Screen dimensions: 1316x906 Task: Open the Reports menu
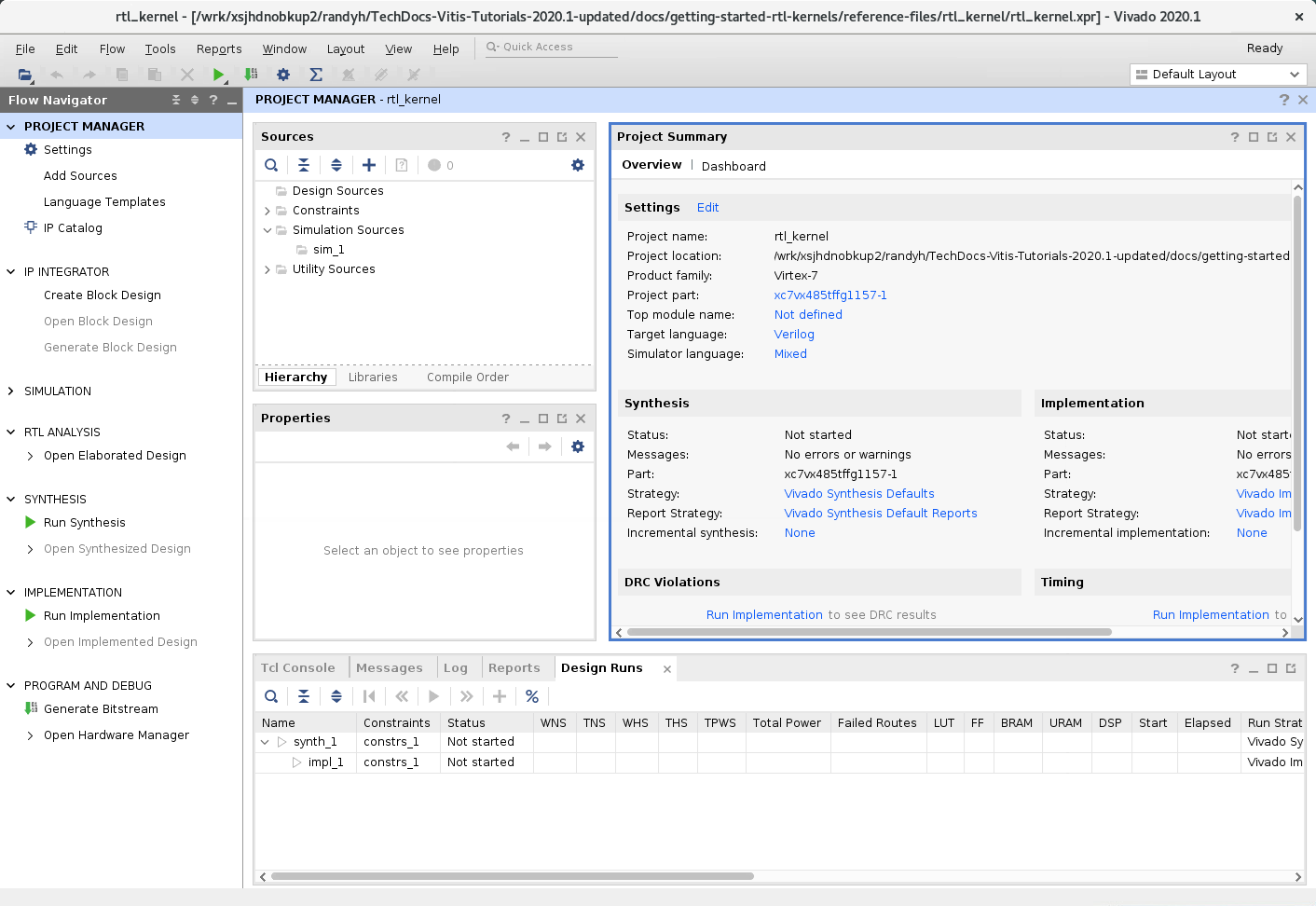(x=219, y=48)
